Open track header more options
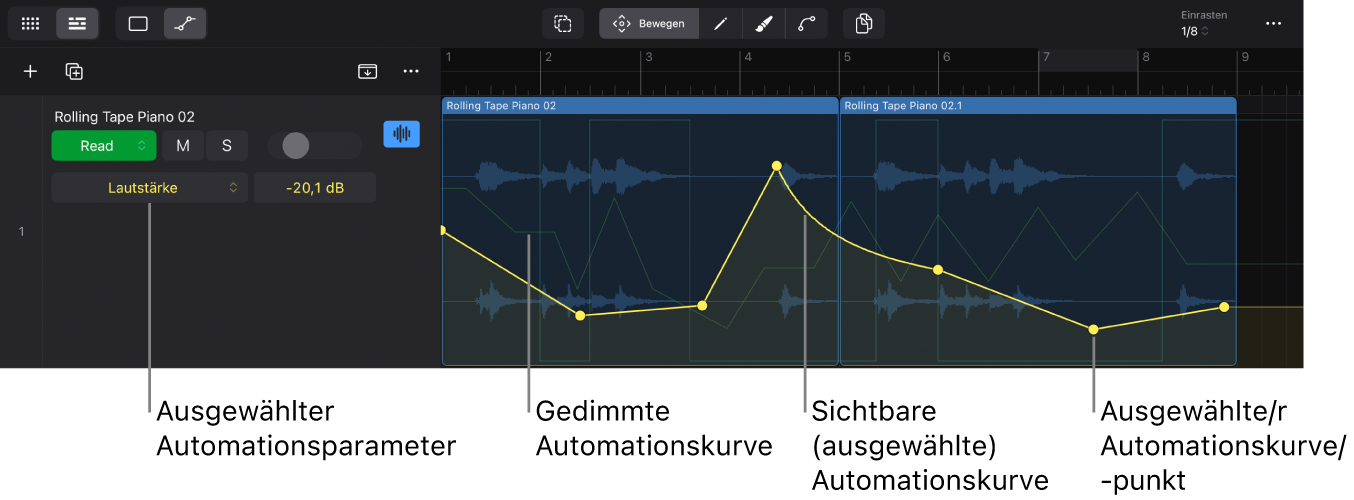Viewport: 1354px width, 500px height. point(411,71)
